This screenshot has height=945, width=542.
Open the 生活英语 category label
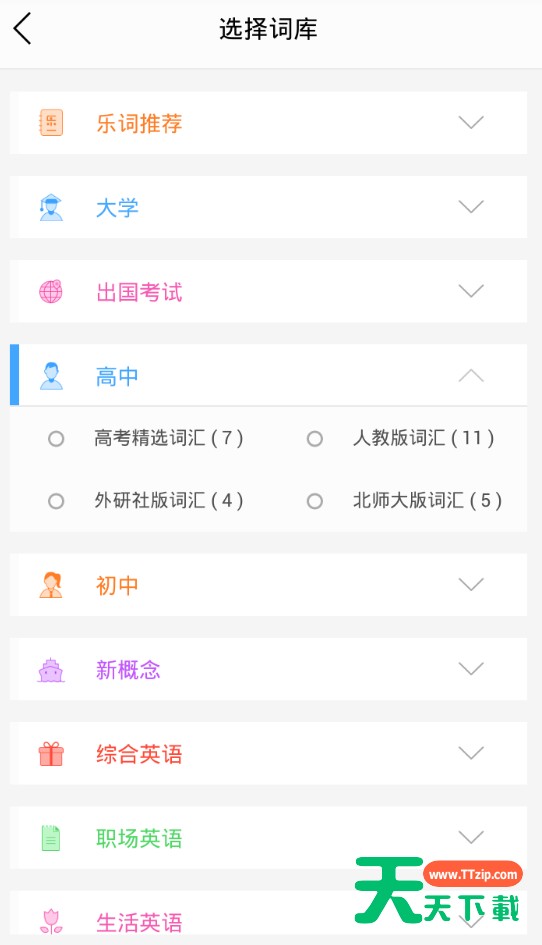pyautogui.click(x=139, y=923)
